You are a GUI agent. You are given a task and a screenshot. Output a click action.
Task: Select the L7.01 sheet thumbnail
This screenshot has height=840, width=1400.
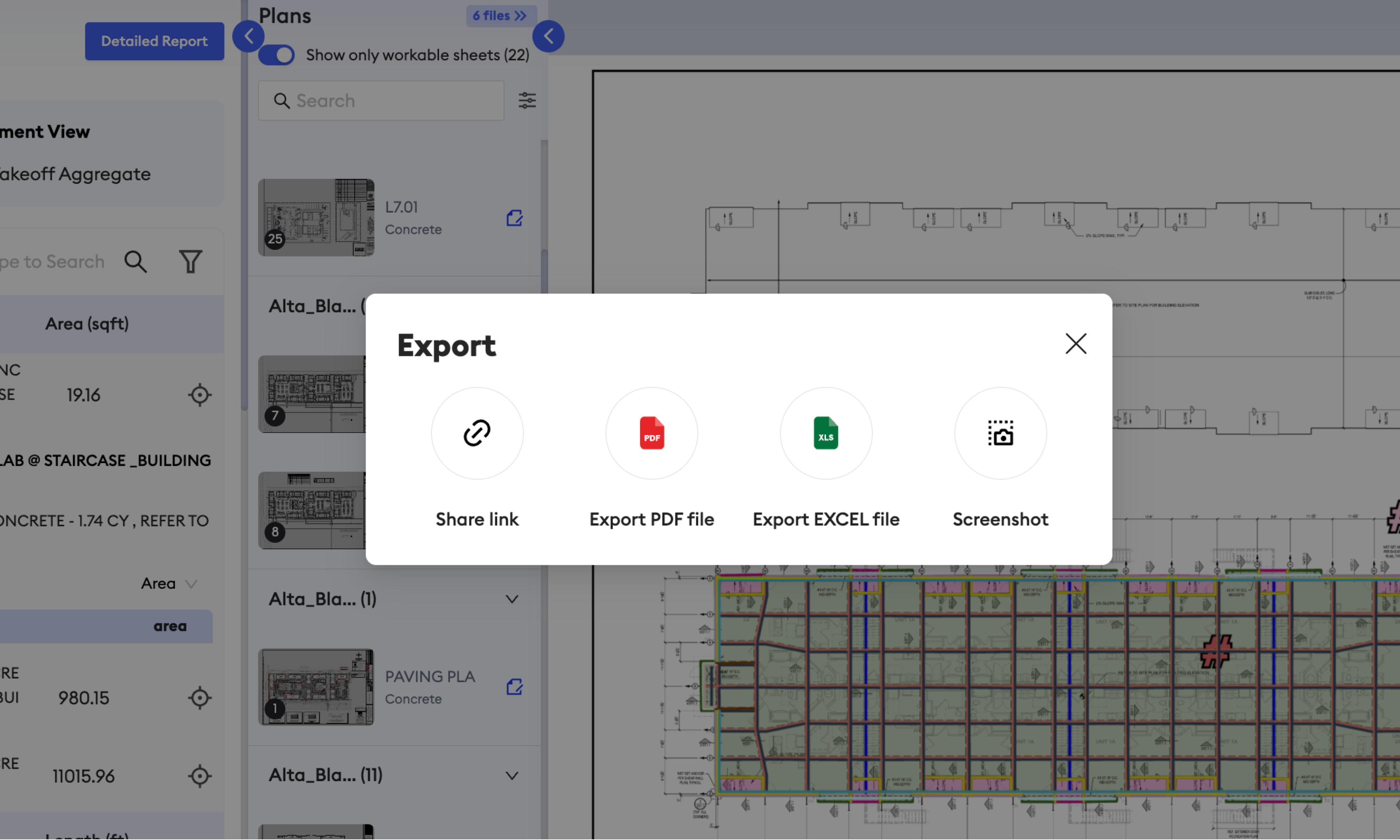pos(316,218)
